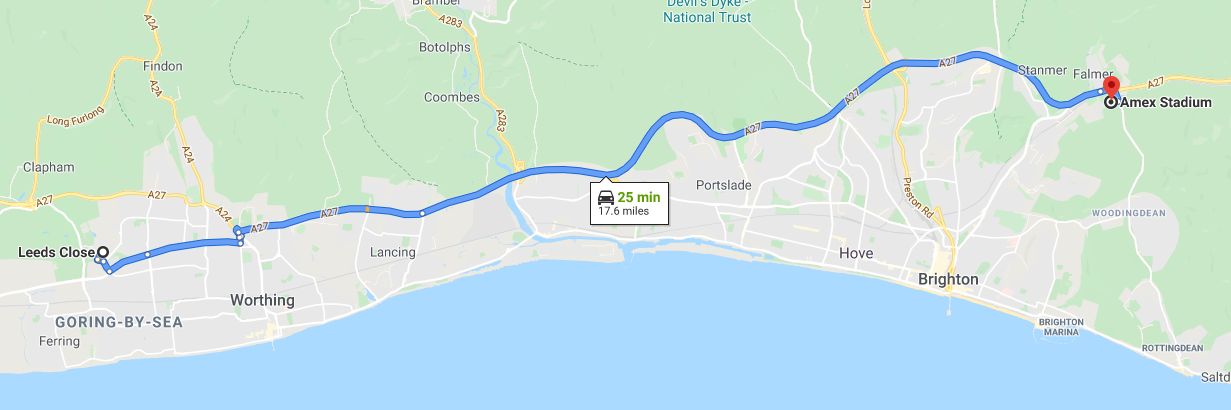Screen dimensions: 1231x410
Task: Click the Woodingdean area label
Action: 1126,213
